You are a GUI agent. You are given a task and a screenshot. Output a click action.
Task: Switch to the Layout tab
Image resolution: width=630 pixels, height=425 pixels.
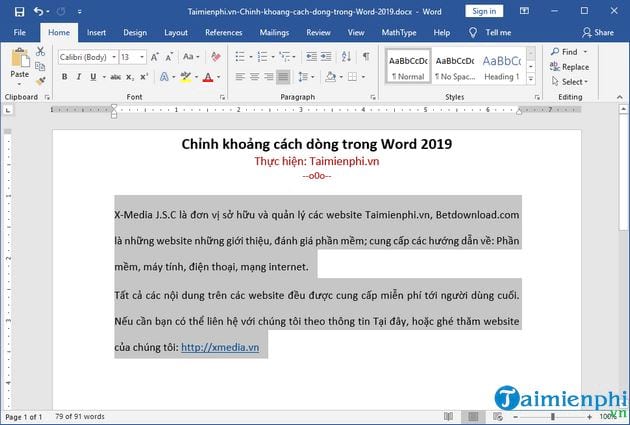(176, 33)
